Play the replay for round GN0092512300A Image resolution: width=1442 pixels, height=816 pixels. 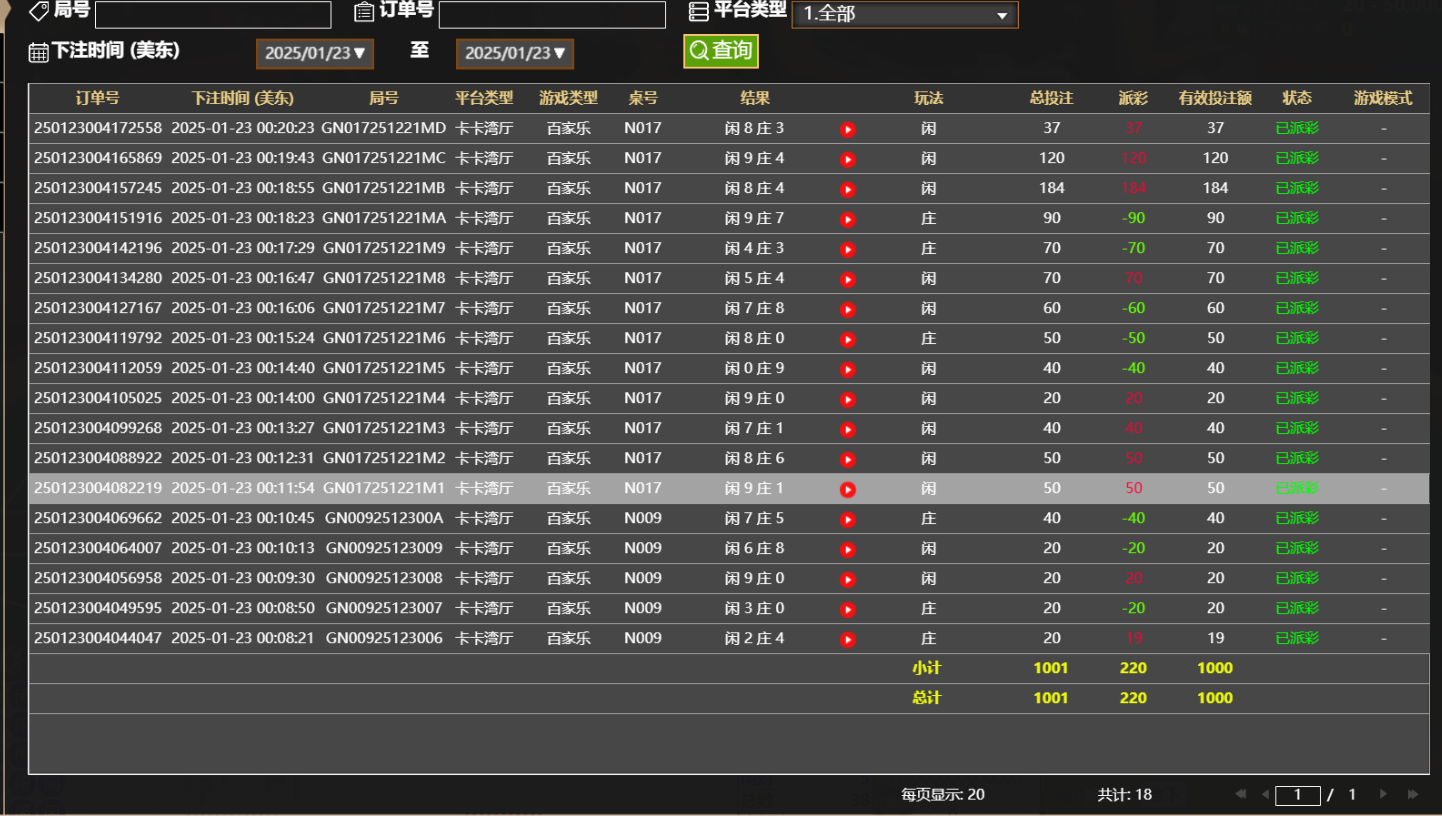click(847, 518)
